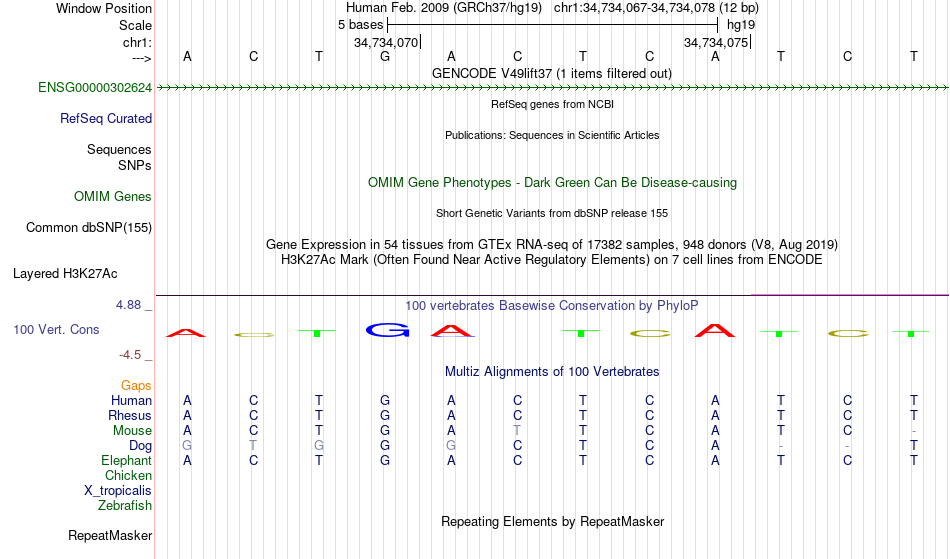The height and width of the screenshot is (559, 950).
Task: Click the 34,734,070 position marker
Action: (387, 42)
